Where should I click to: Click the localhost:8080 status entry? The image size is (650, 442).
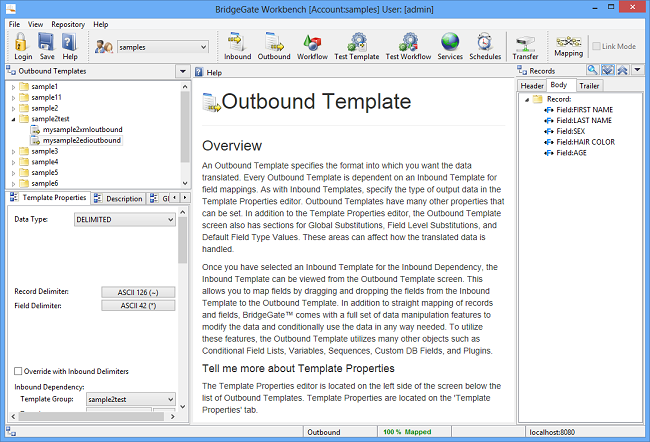coord(552,432)
